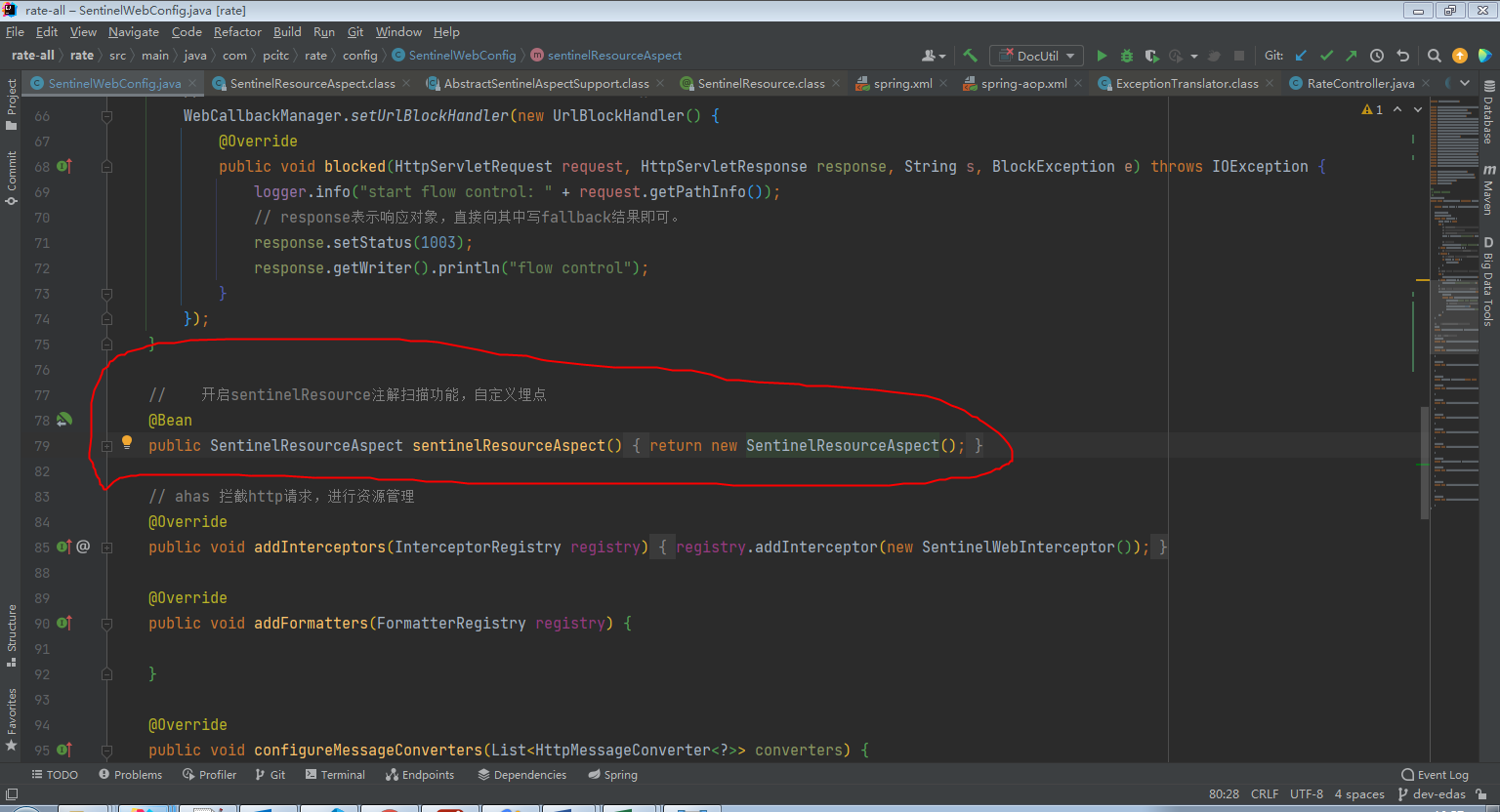The width and height of the screenshot is (1500, 812).
Task: Click the Build Project hammer icon
Action: click(970, 56)
